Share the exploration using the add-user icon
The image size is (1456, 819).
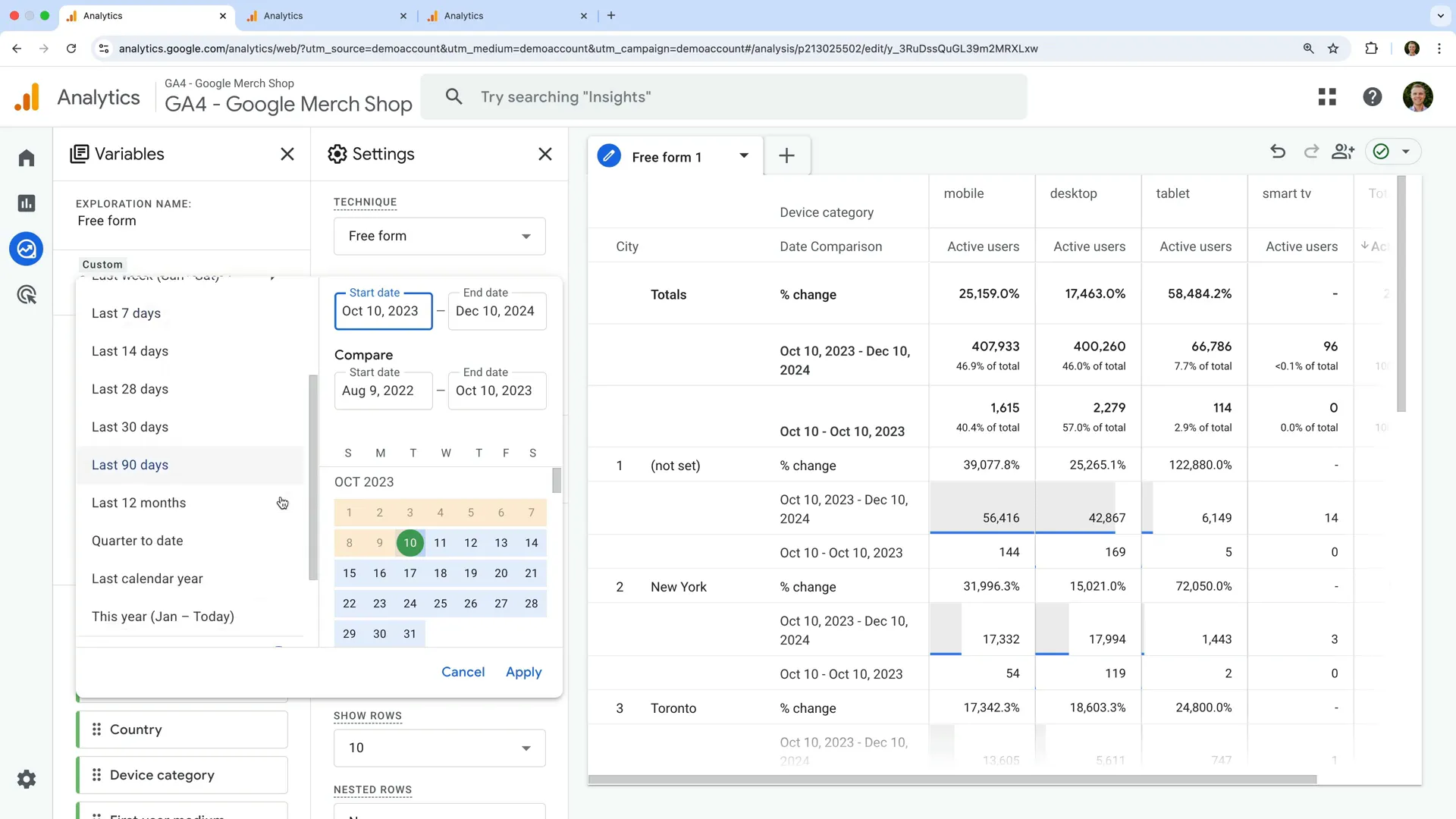[x=1342, y=151]
